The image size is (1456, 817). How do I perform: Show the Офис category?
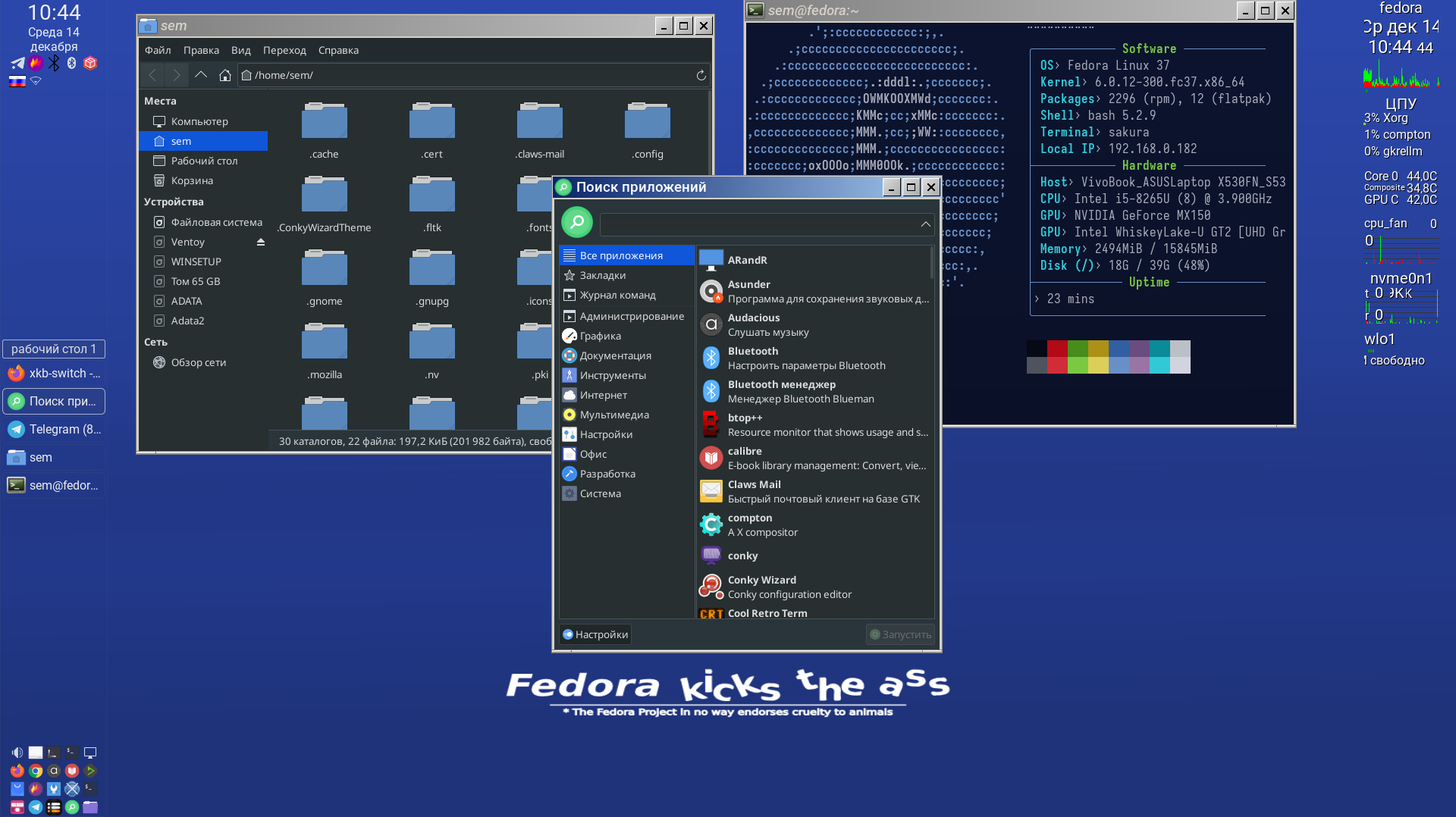pyautogui.click(x=626, y=454)
